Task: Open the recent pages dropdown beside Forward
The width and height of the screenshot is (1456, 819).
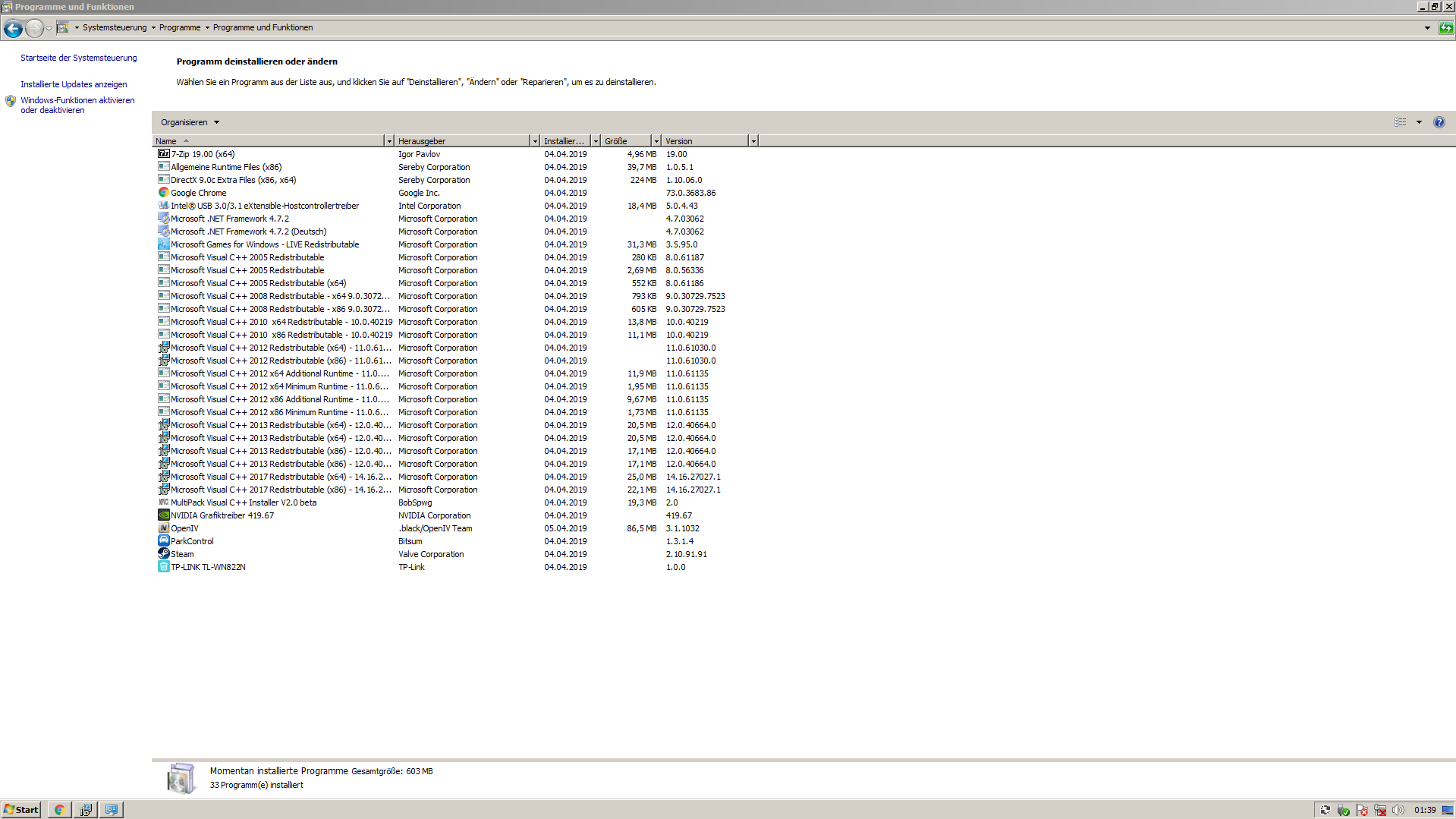Action: [x=49, y=28]
